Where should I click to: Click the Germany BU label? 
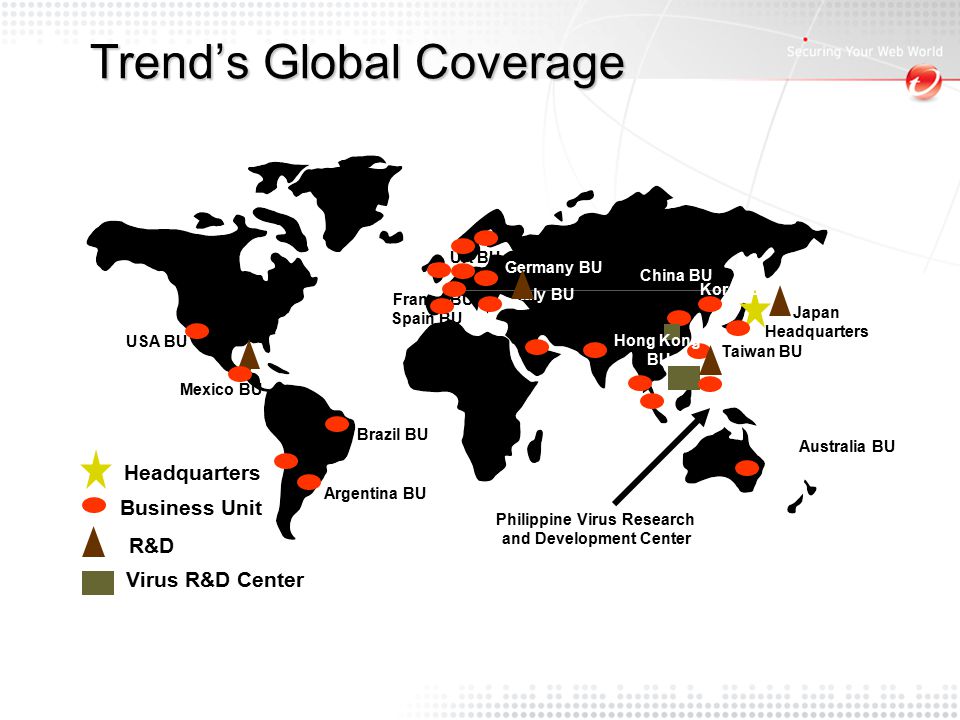pyautogui.click(x=553, y=268)
